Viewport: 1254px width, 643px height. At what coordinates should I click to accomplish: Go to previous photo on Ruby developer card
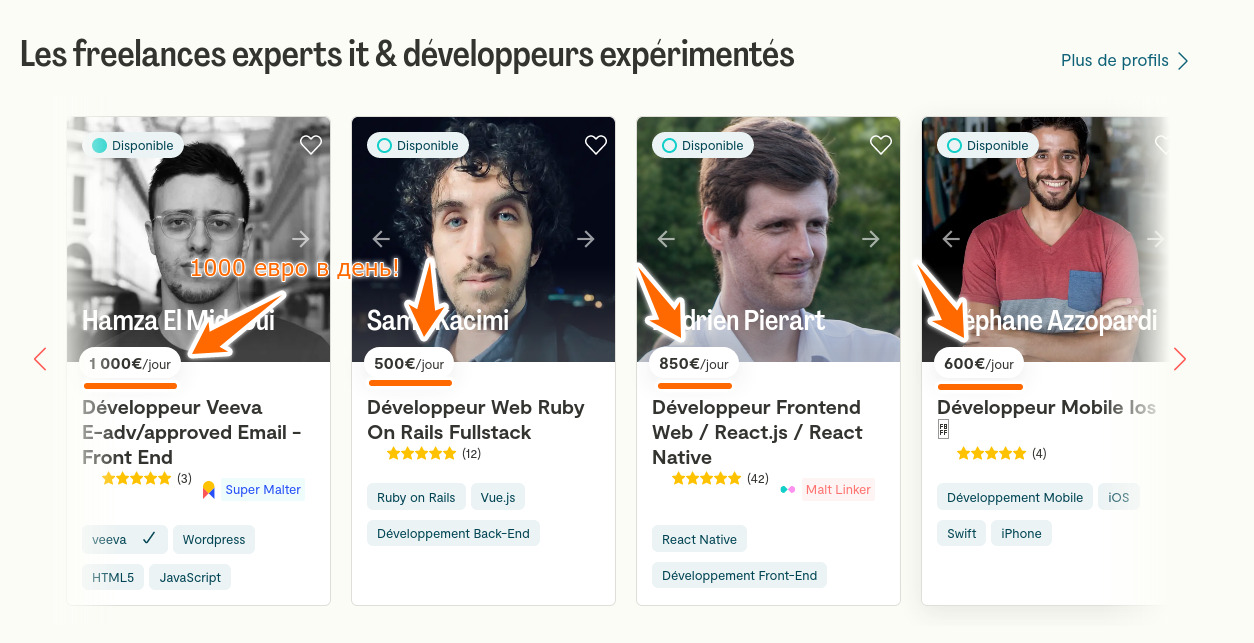381,239
